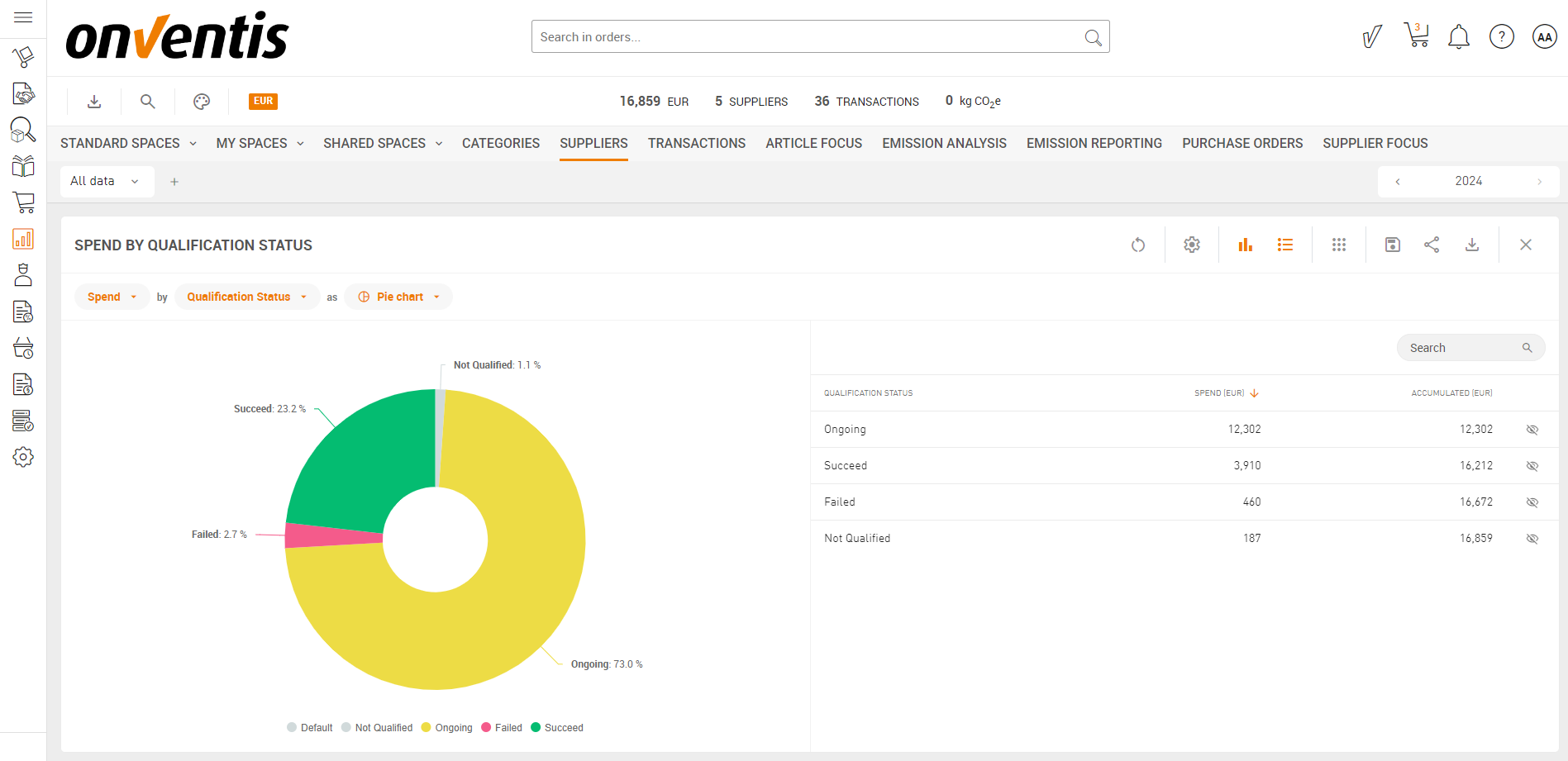
Task: Switch to bar chart view icon
Action: coord(1245,245)
